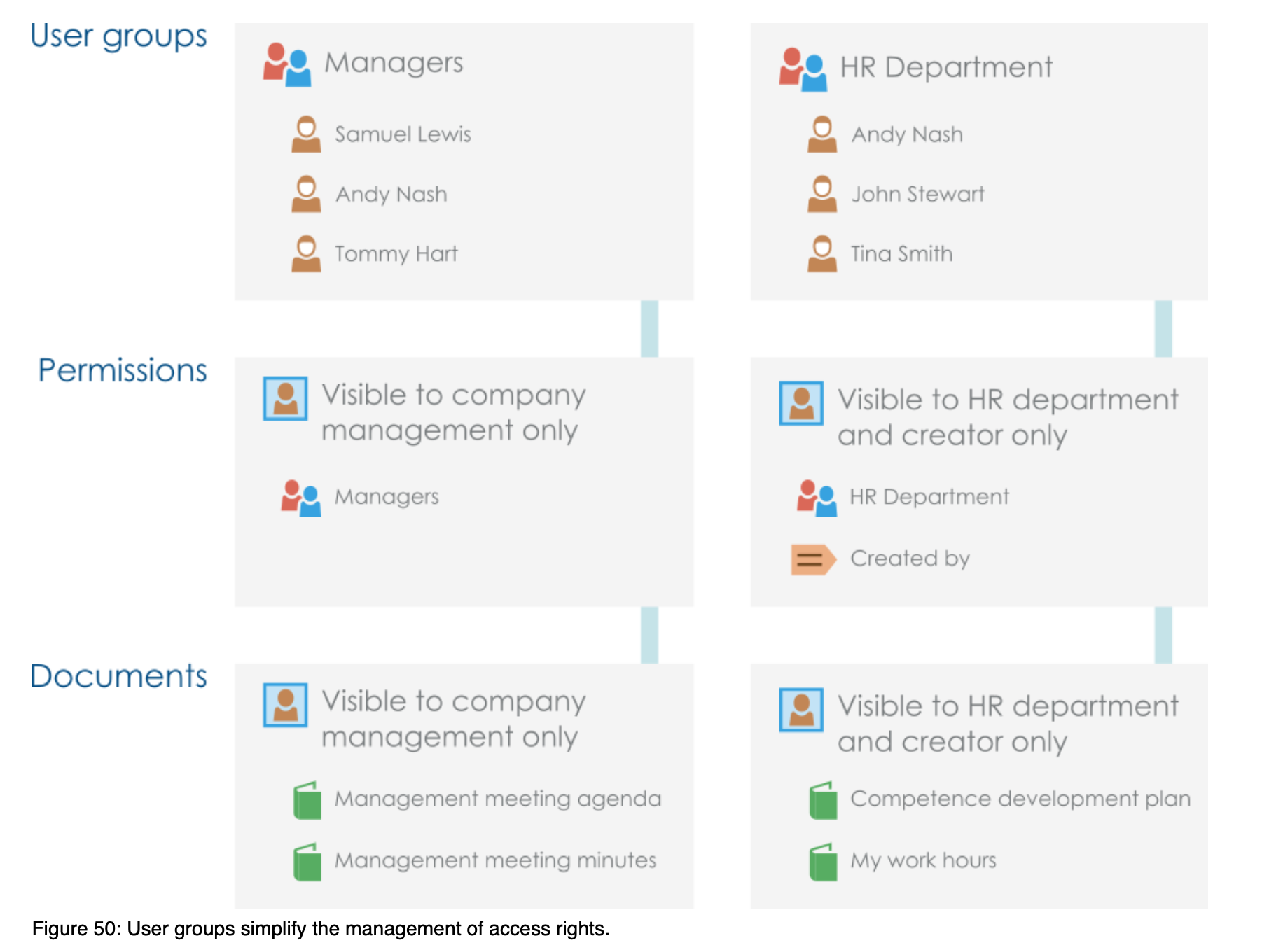Click the Documents section heading
1269x952 pixels.
(x=118, y=676)
